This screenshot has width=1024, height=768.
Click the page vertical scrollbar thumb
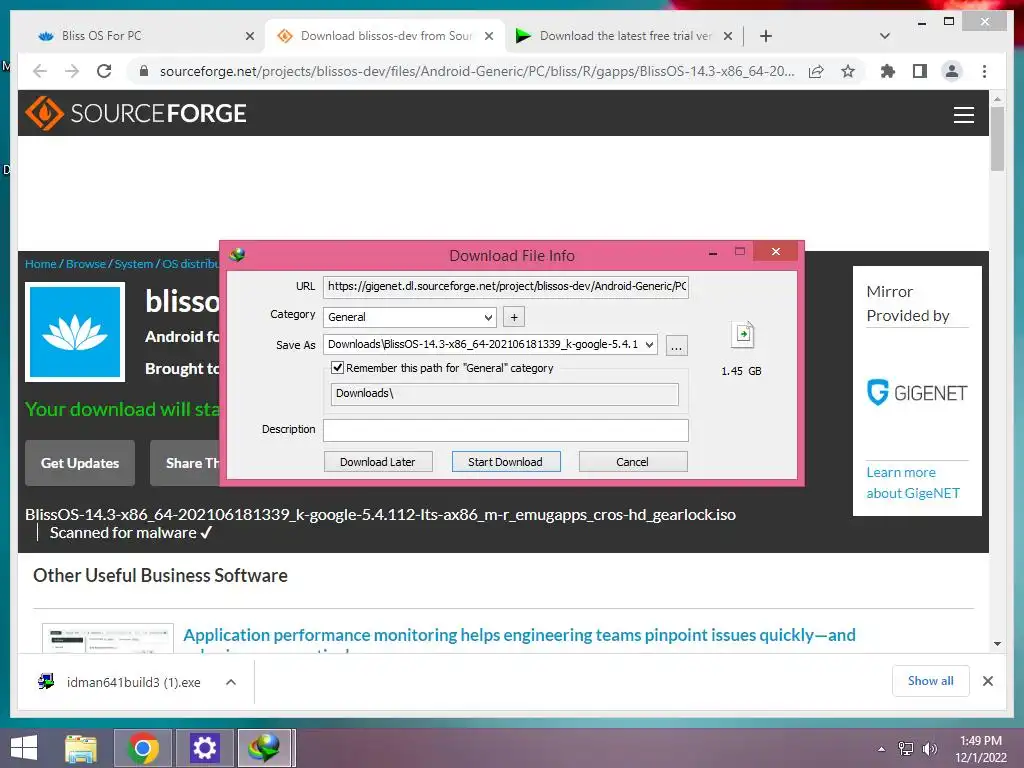click(x=997, y=138)
